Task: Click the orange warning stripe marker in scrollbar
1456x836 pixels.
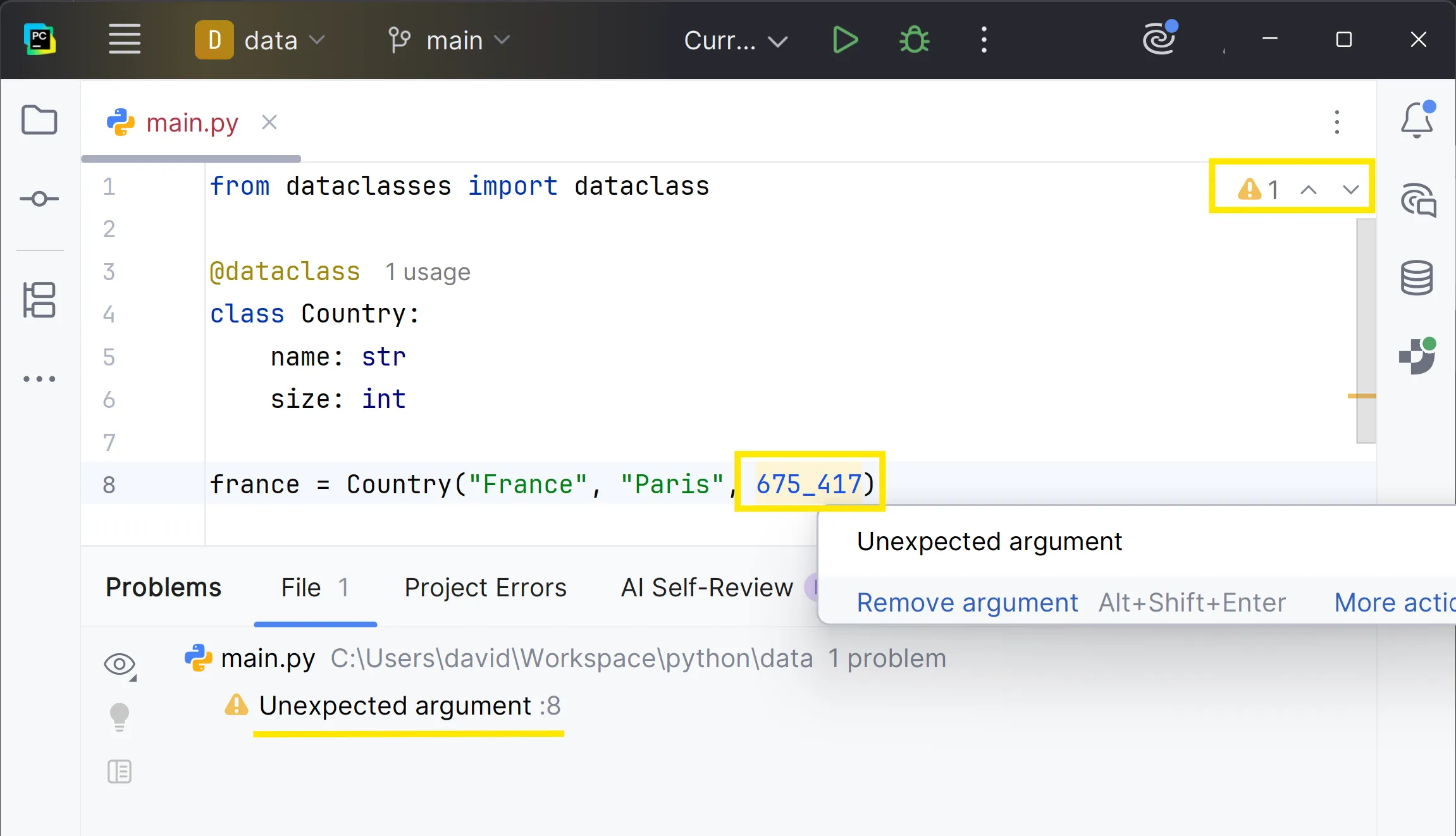Action: coord(1362,396)
